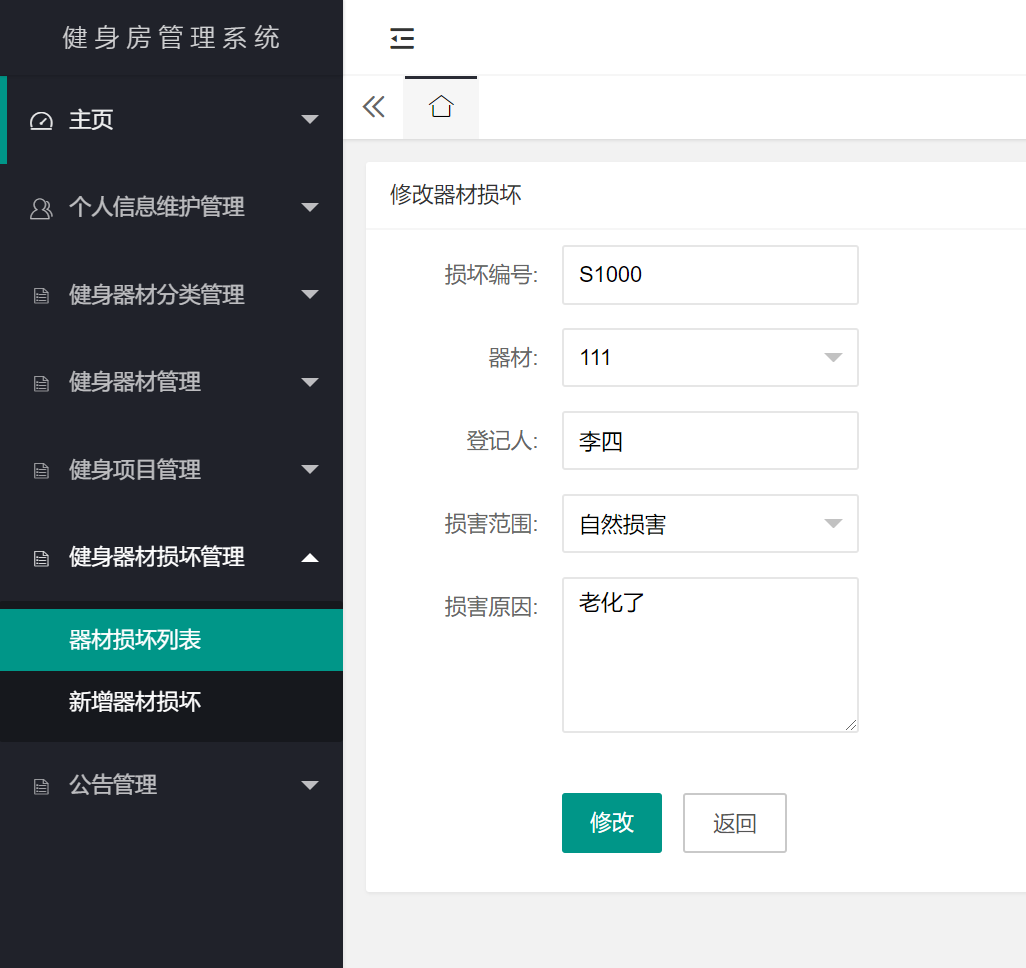The height and width of the screenshot is (968, 1026).
Task: Click the dashboard gauge icon beside 主页
Action: point(41,121)
